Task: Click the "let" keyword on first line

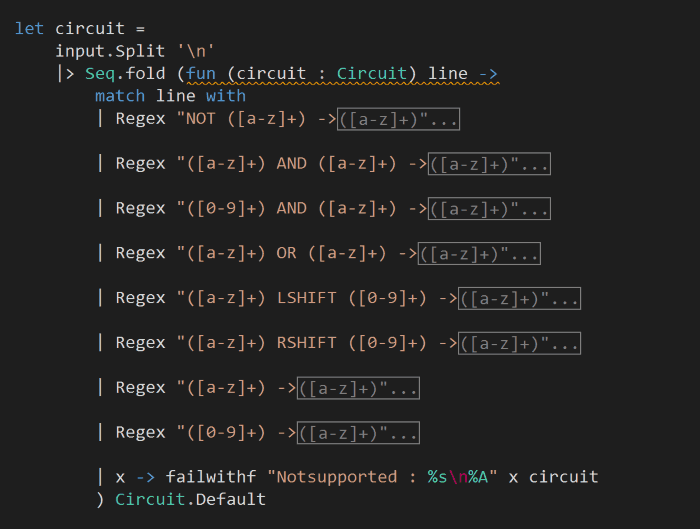Action: pyautogui.click(x=30, y=29)
